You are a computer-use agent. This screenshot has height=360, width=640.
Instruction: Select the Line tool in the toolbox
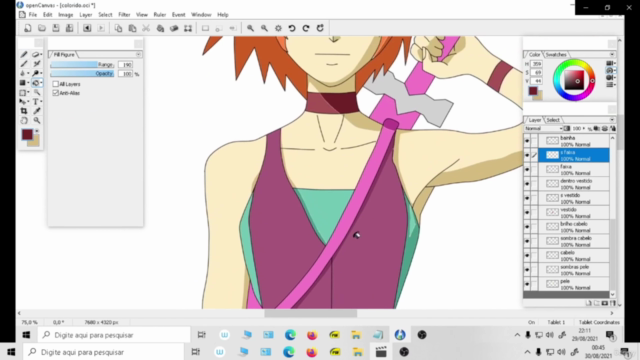[x=24, y=64]
